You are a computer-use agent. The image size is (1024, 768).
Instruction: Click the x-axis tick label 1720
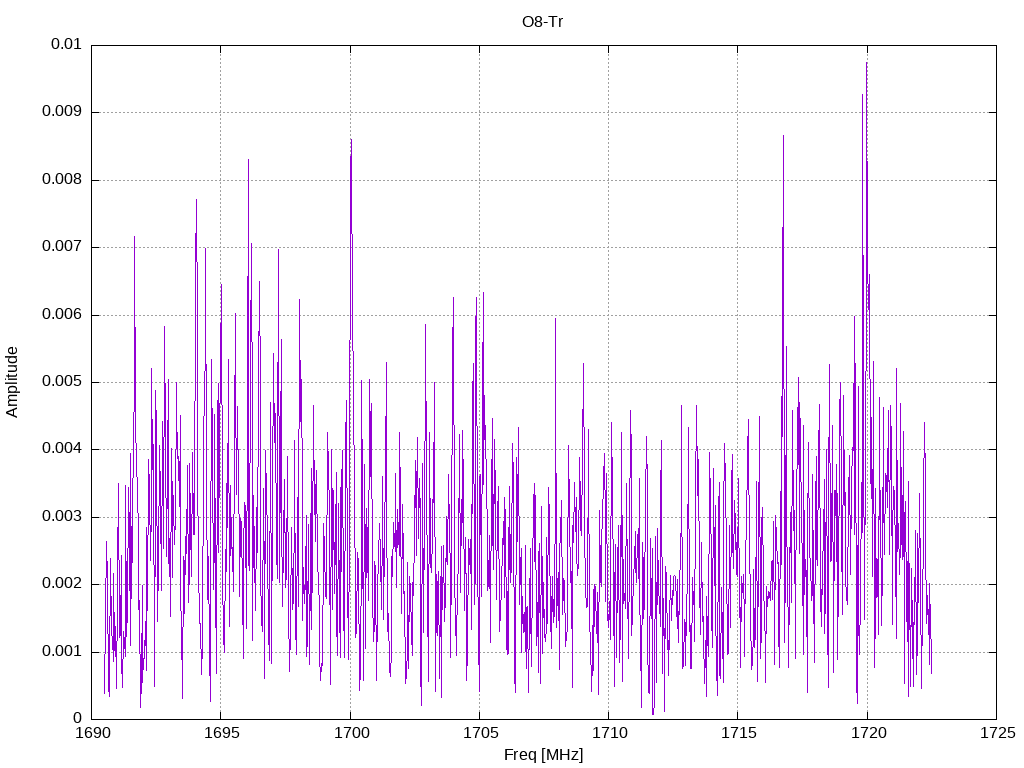(869, 733)
